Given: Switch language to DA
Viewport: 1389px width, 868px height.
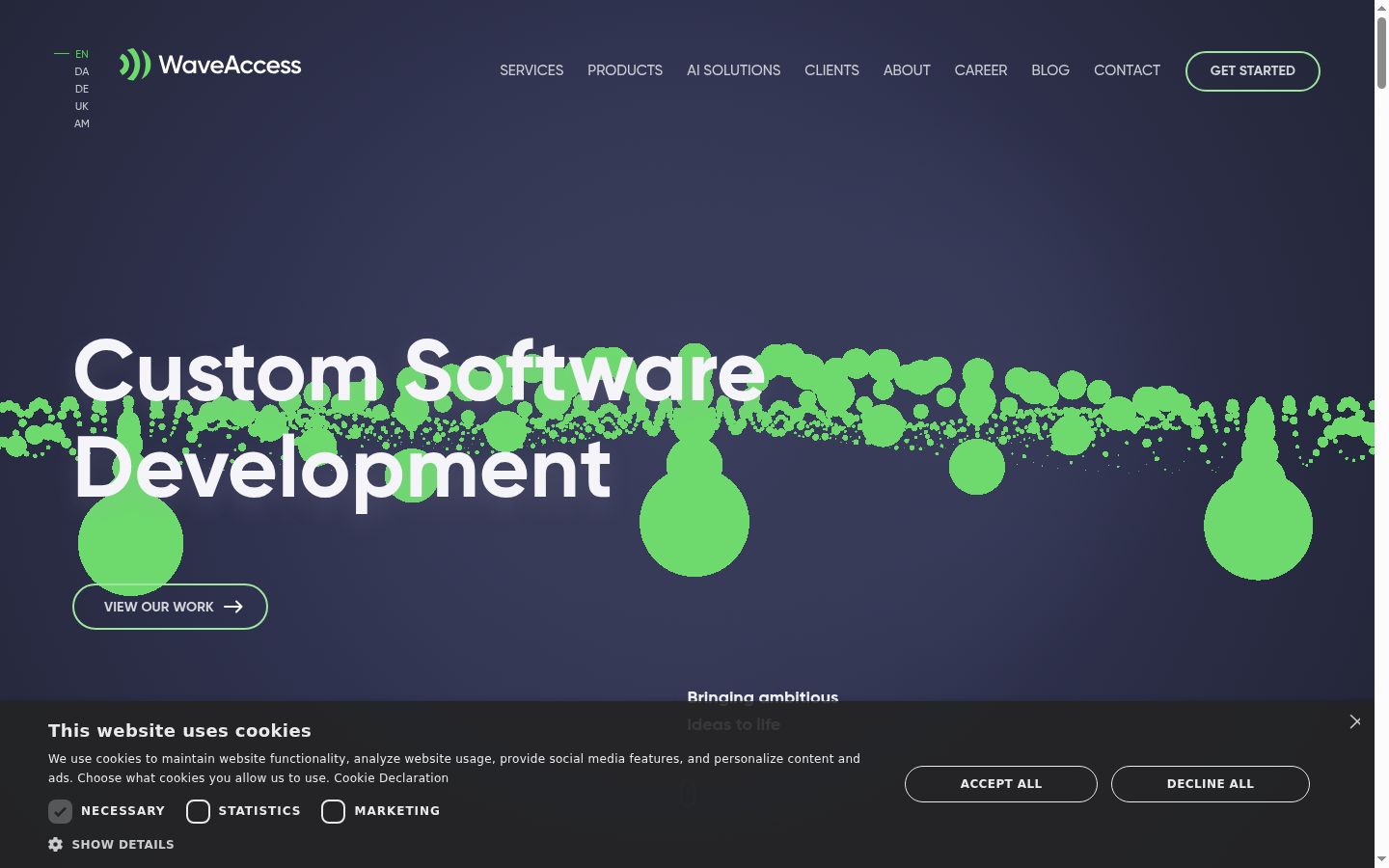Looking at the screenshot, I should [82, 71].
